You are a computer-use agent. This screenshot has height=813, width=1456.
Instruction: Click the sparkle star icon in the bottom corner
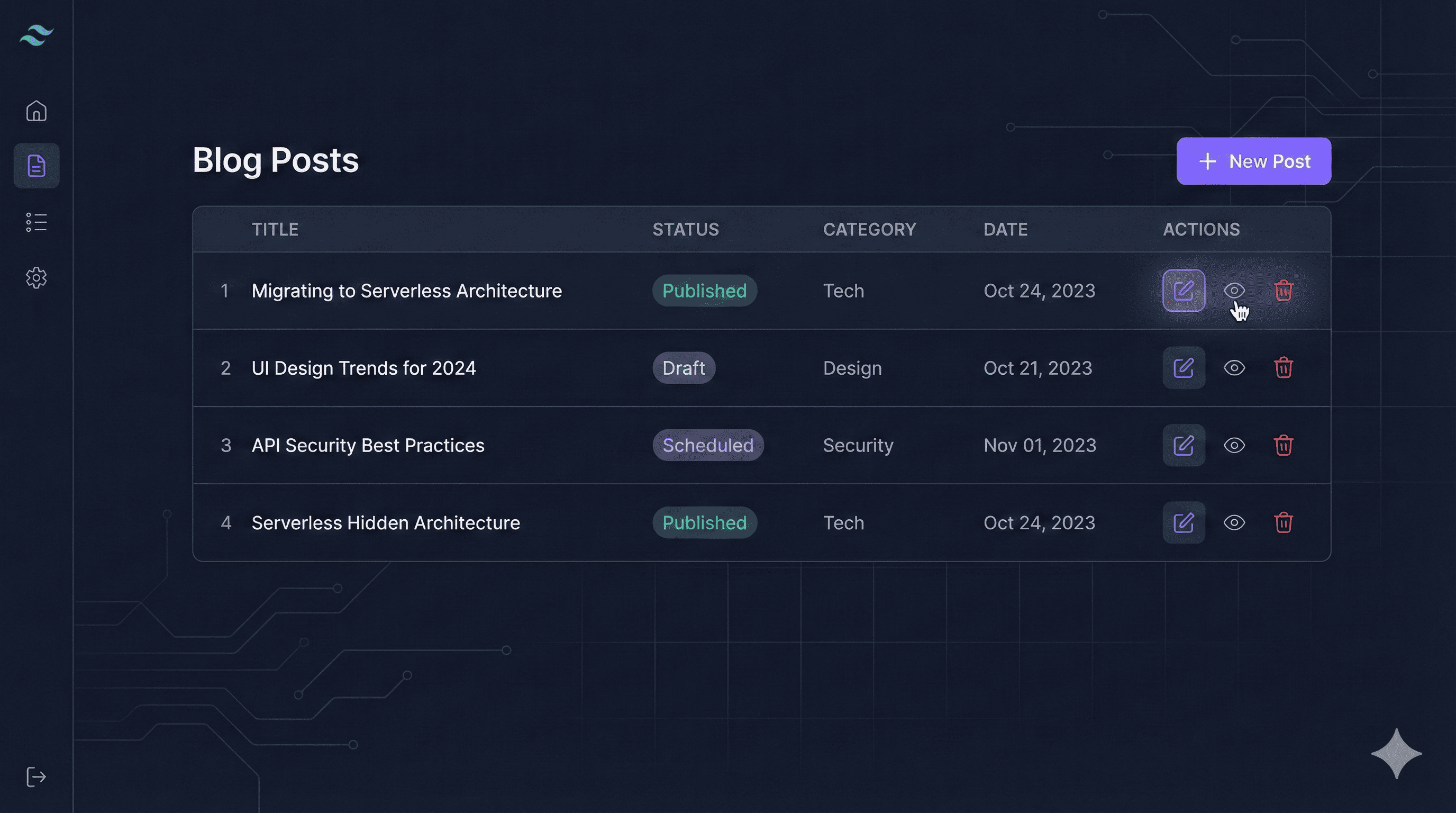[1396, 754]
